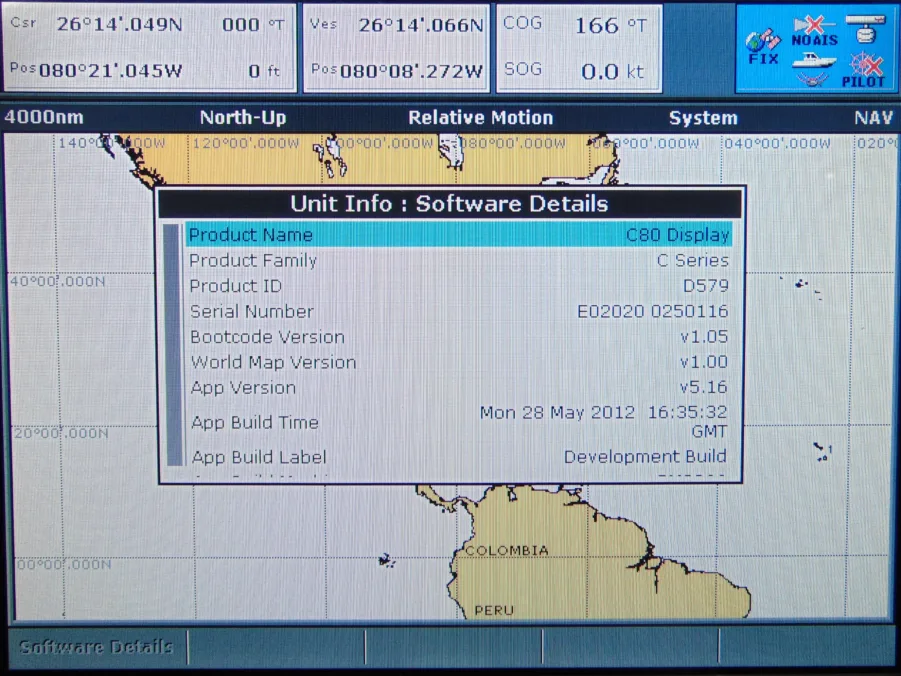Click the SOG speed readout

click(578, 70)
